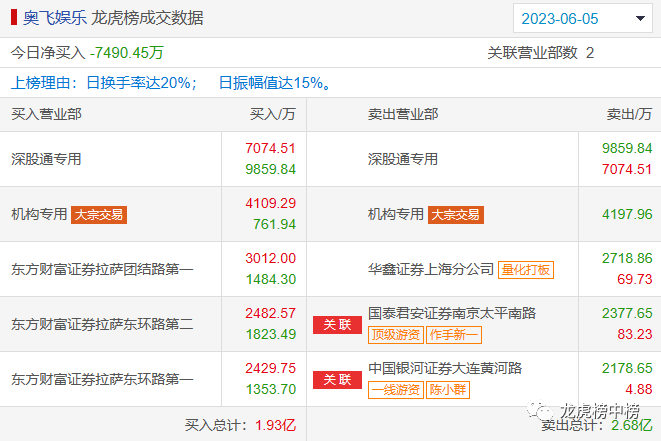Click 深股通专用 in the sell column
661x441 pixels.
(403, 159)
